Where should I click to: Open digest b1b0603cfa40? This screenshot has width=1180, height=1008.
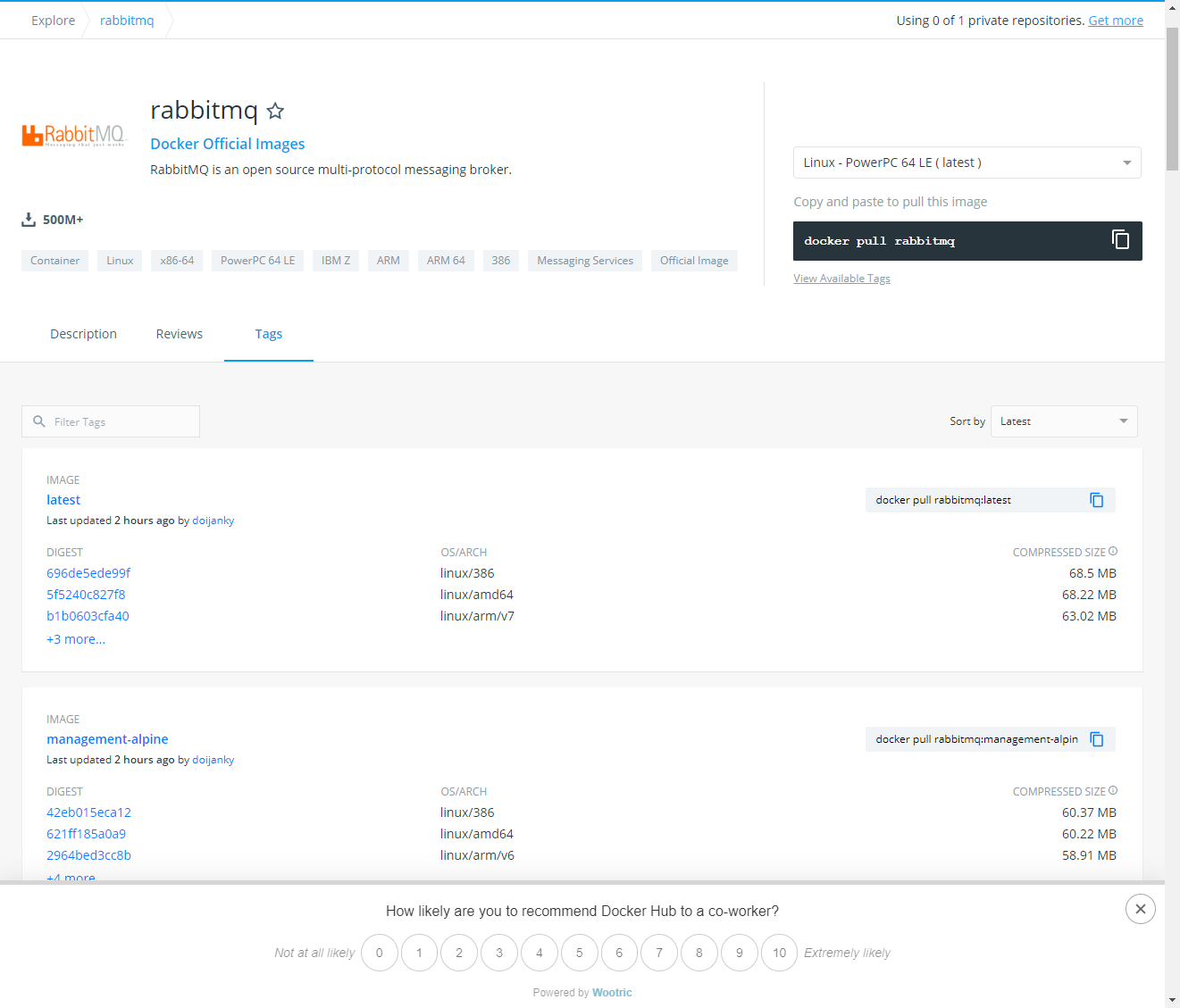(x=88, y=616)
